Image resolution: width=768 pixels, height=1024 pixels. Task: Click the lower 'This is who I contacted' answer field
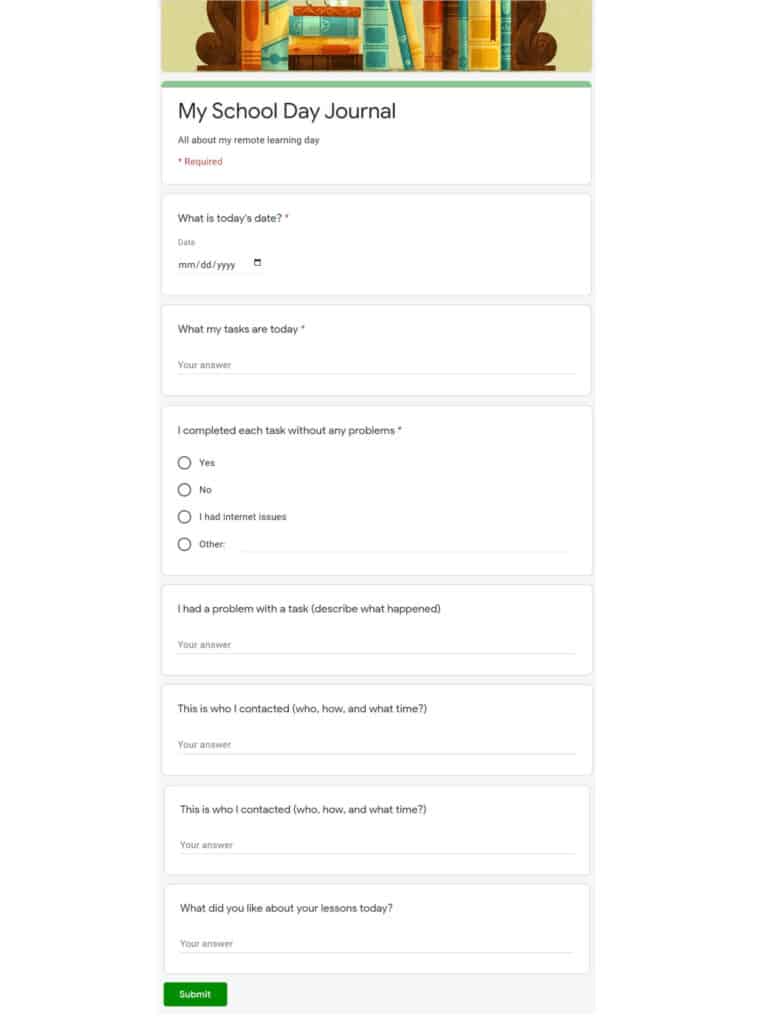377,846
